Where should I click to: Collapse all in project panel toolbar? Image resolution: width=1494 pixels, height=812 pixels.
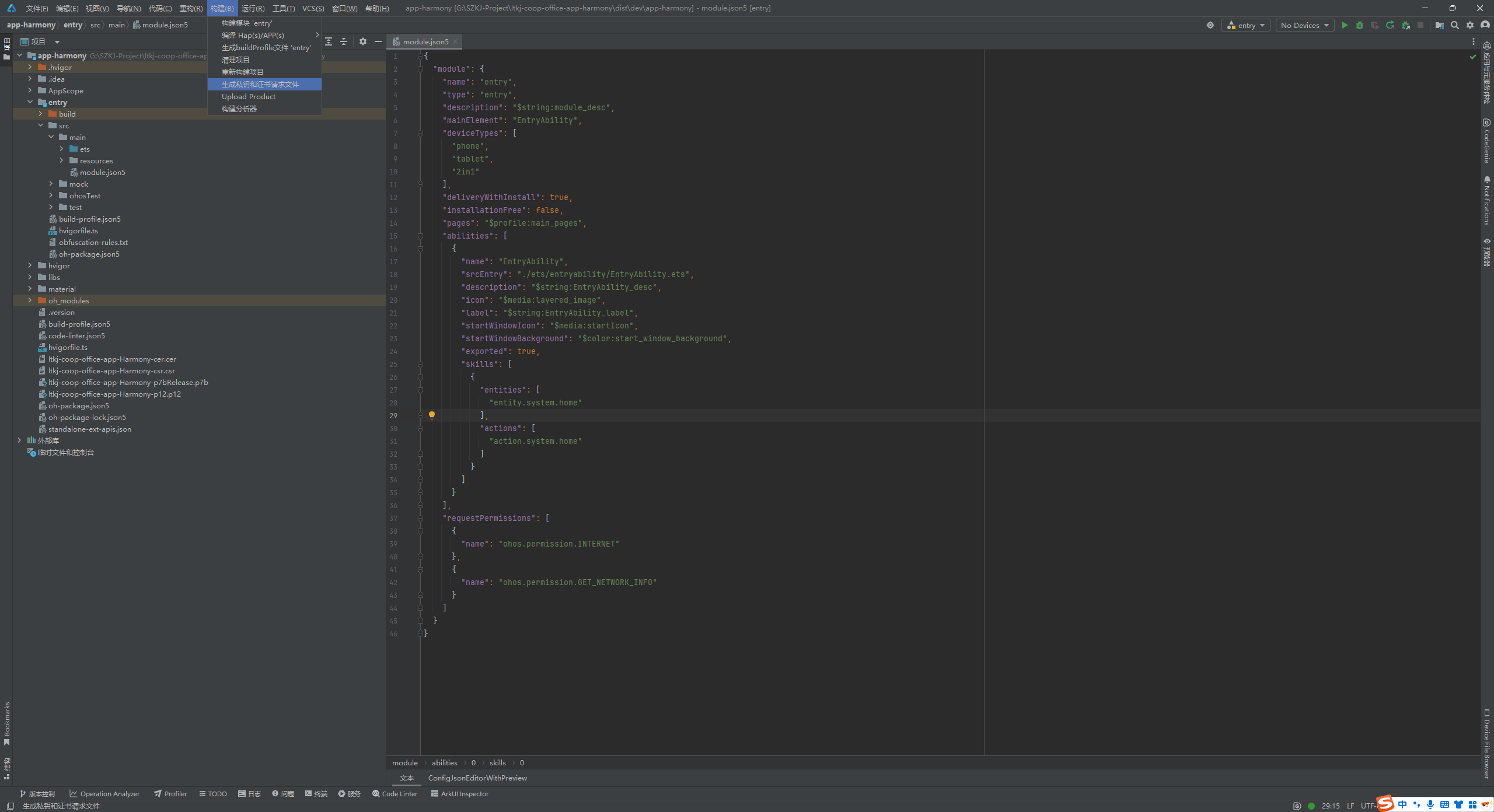click(344, 41)
